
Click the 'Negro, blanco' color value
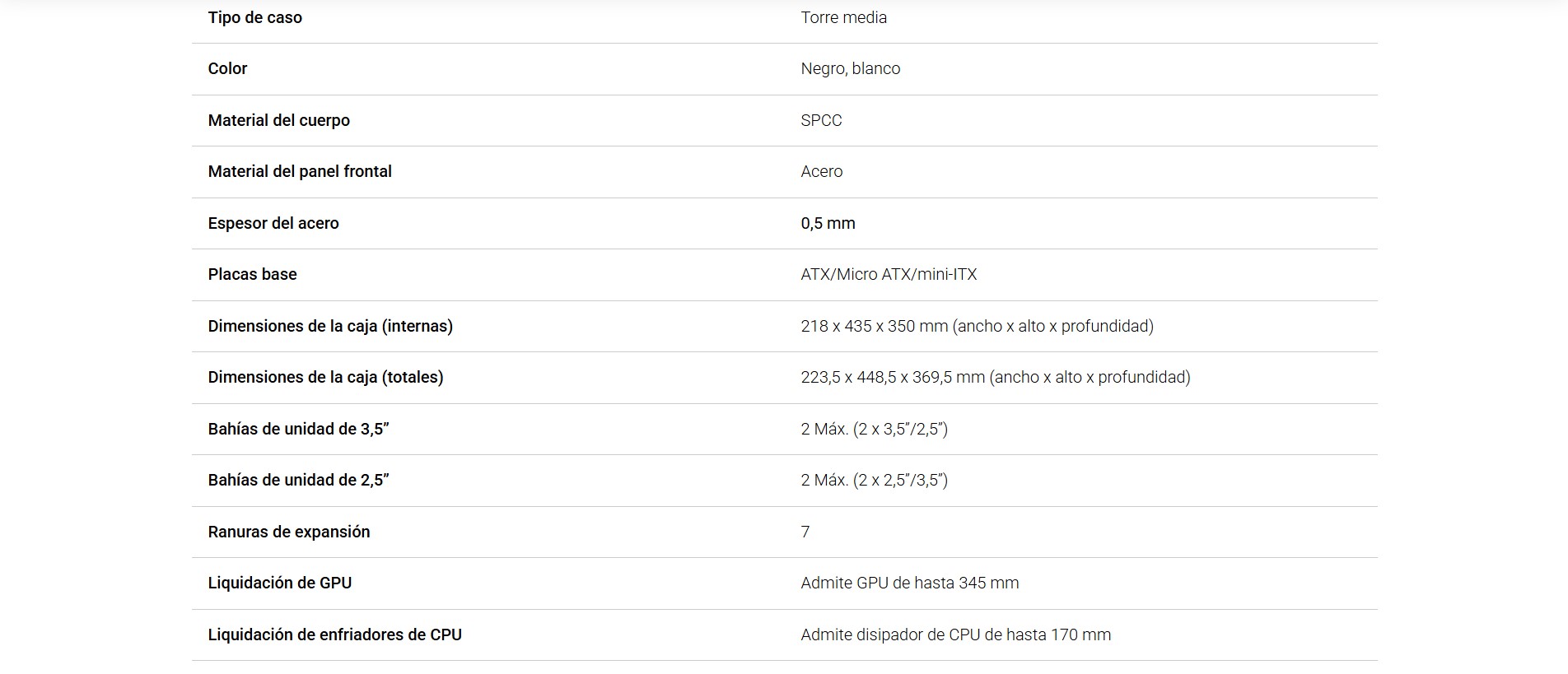coord(850,68)
